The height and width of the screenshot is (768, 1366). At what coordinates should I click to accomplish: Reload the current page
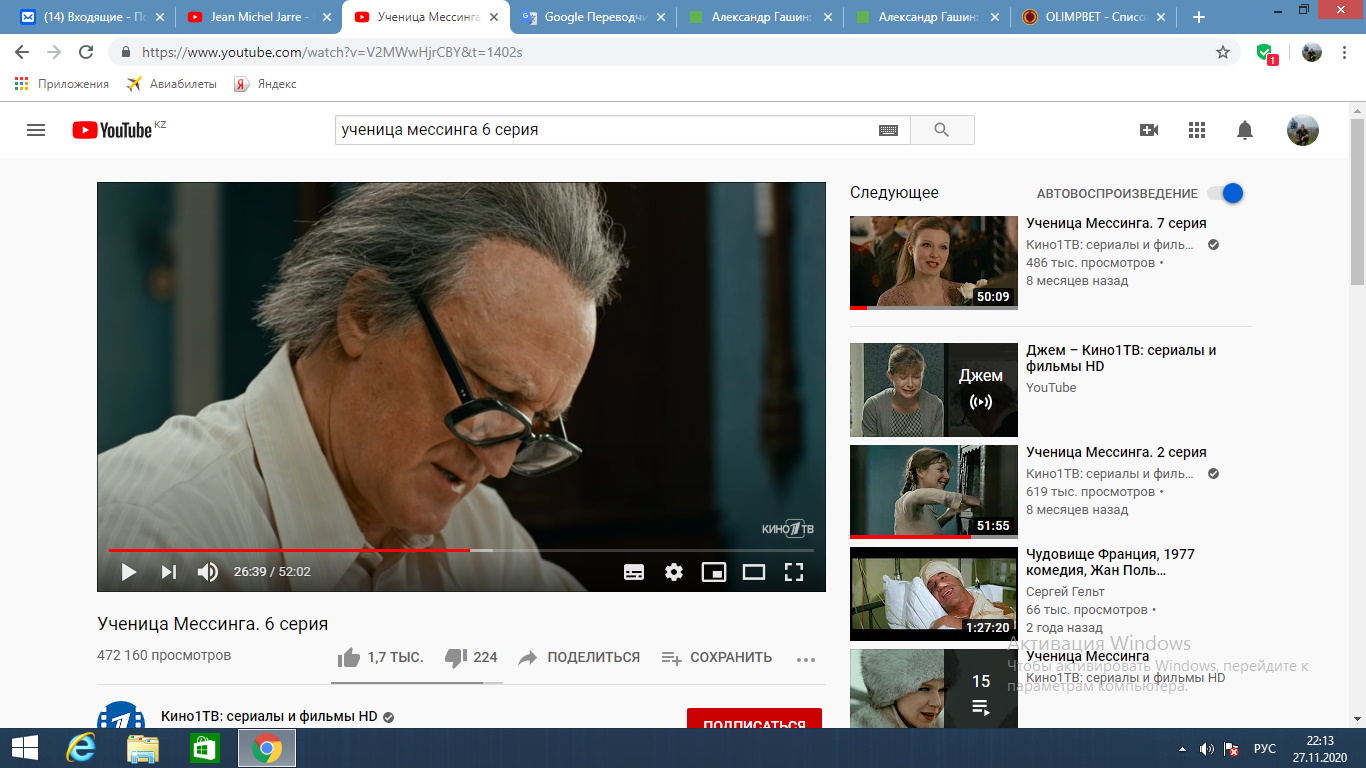pos(86,52)
